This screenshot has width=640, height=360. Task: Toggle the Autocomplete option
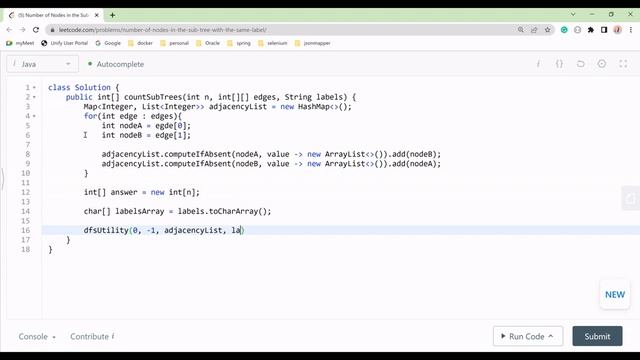point(116,64)
